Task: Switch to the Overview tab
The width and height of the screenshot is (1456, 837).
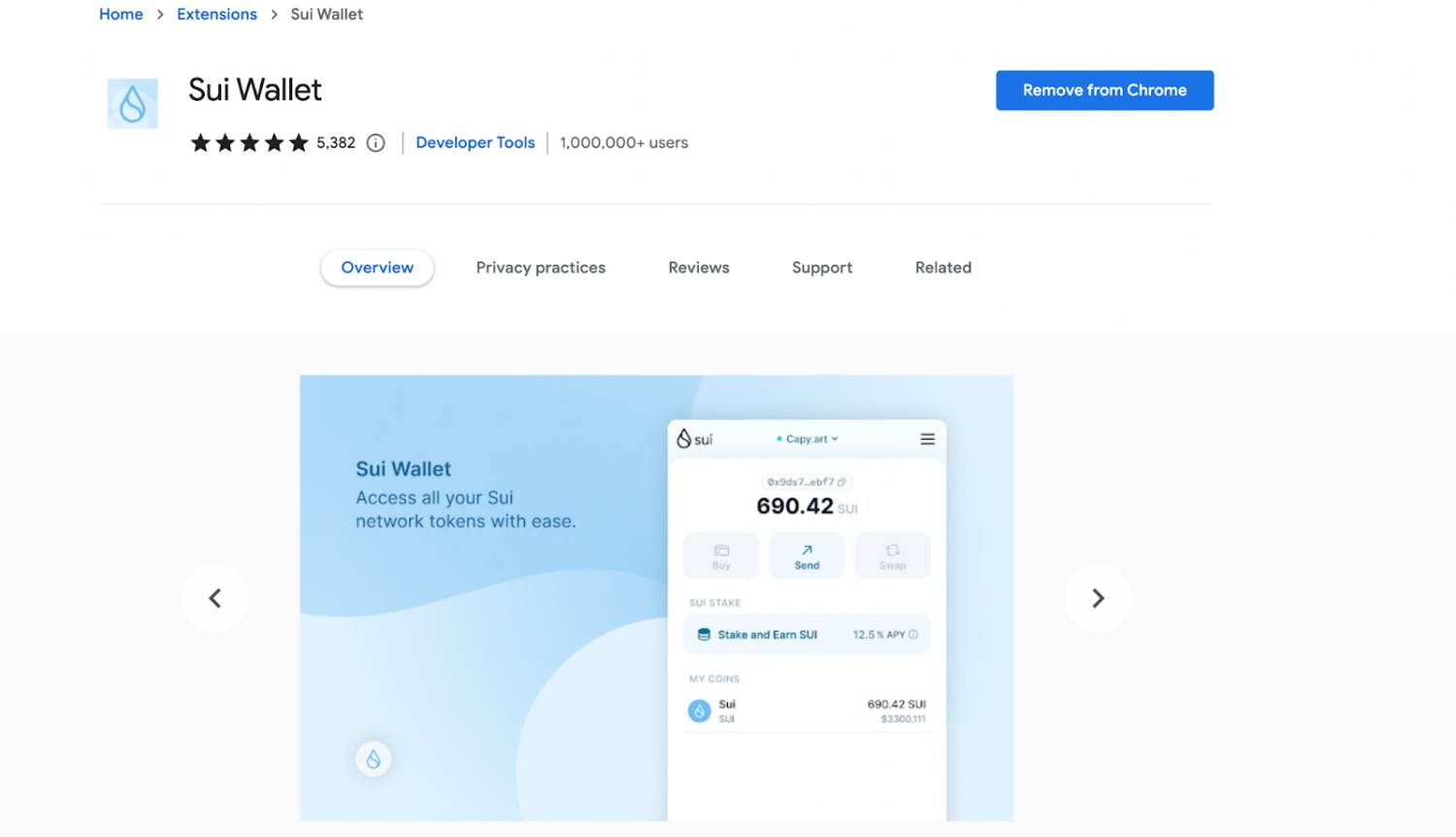Action: coord(378,268)
